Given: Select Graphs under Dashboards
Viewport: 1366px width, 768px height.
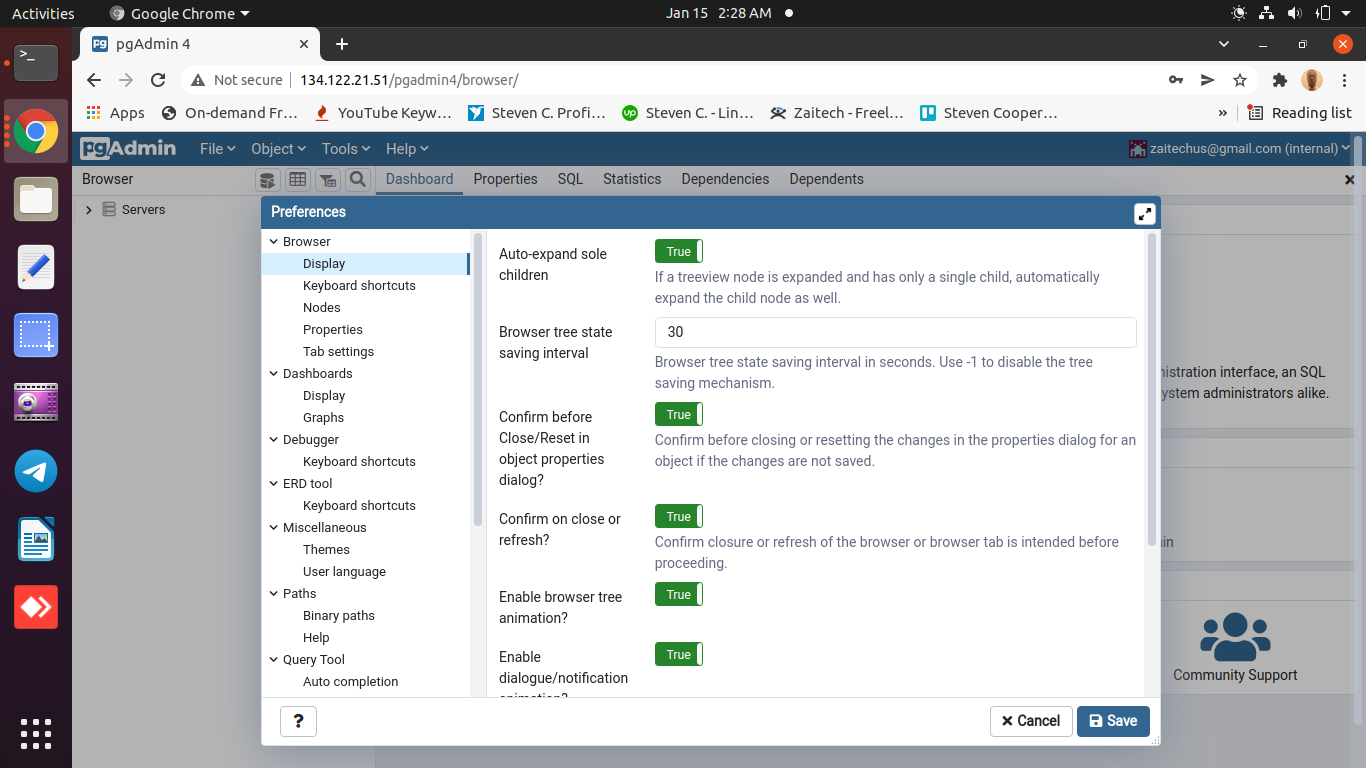Looking at the screenshot, I should click(323, 418).
